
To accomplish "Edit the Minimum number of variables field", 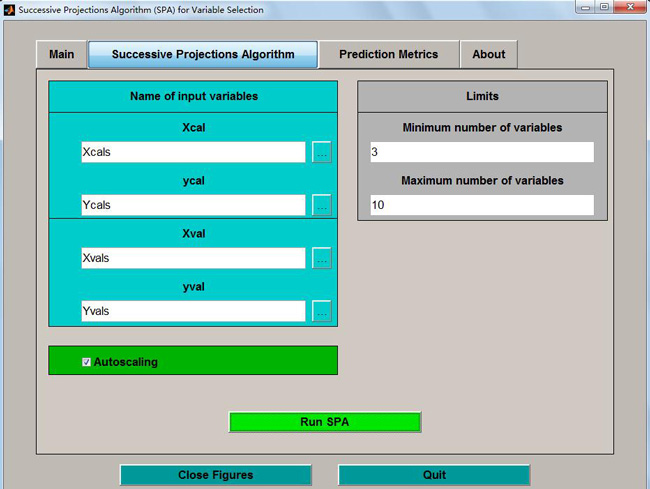I will point(481,152).
